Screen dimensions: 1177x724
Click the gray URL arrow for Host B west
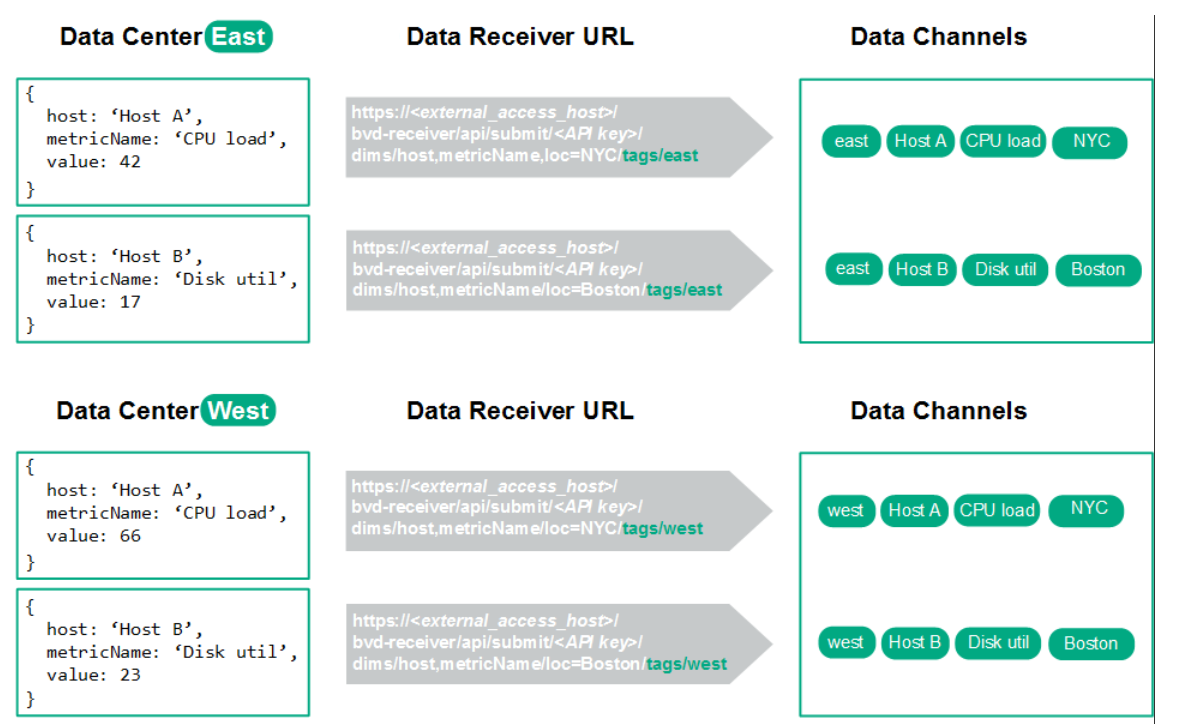(x=545, y=640)
